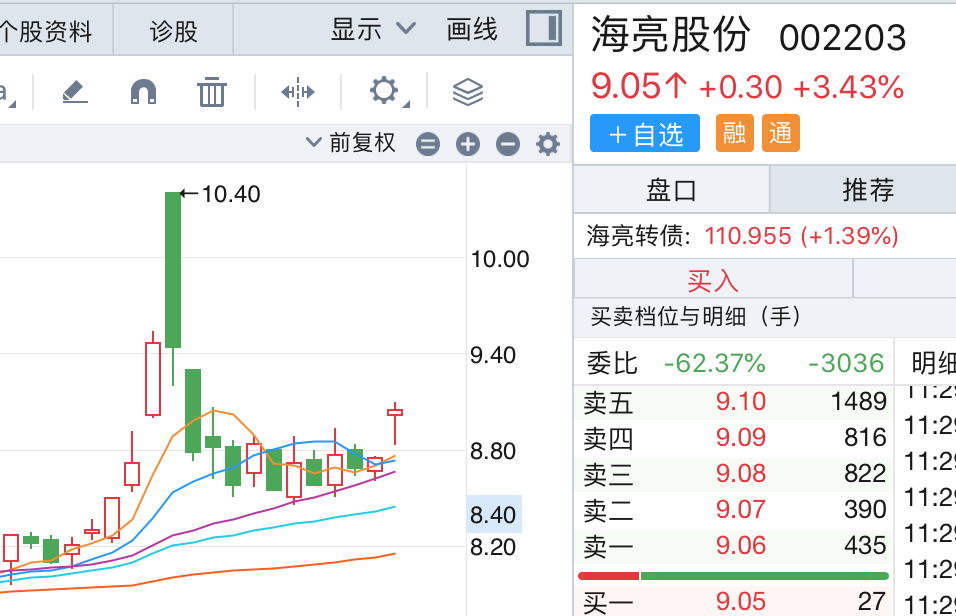Click the 委比 -62.37% value

(715, 364)
